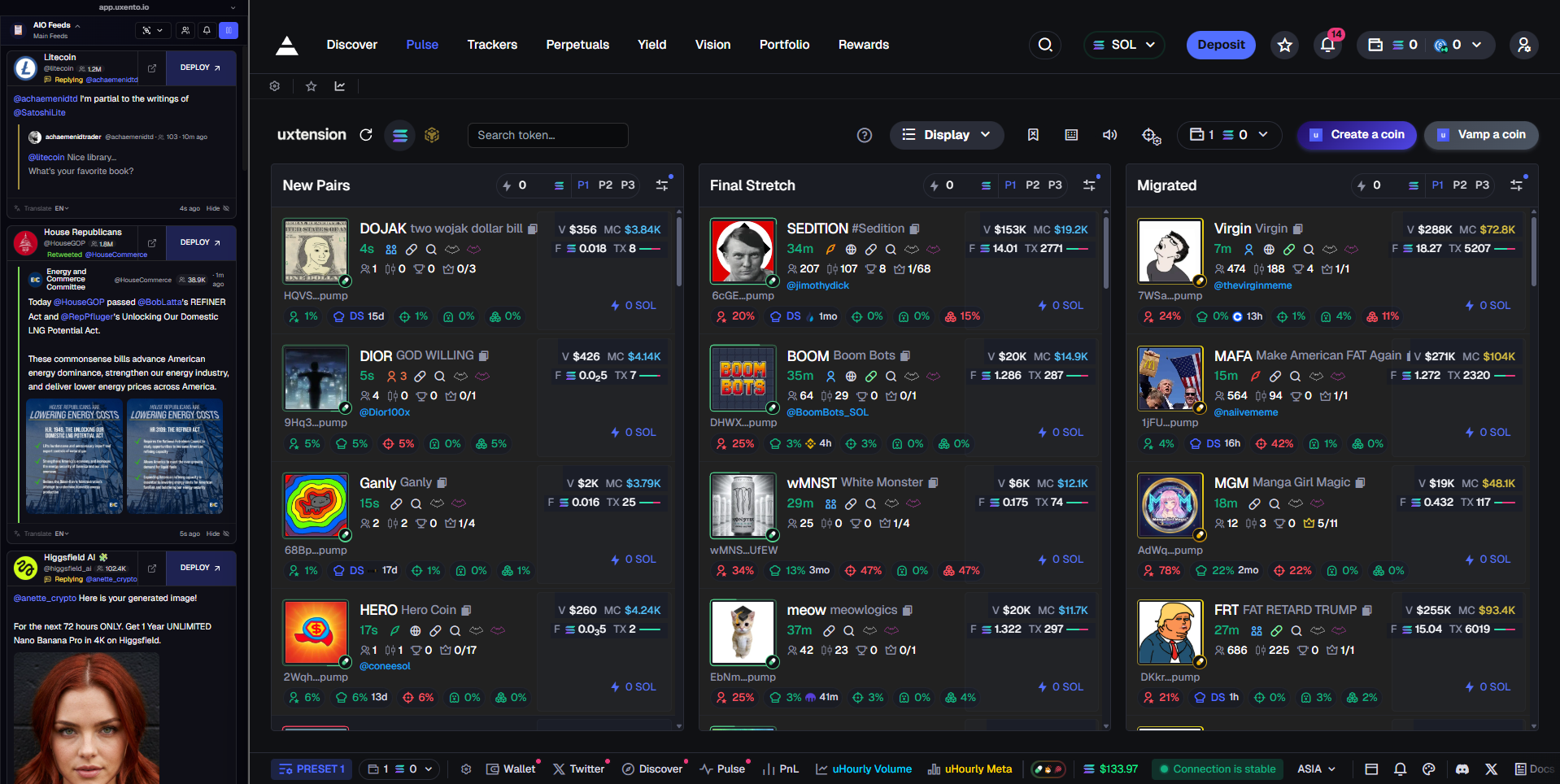Image resolution: width=1560 pixels, height=784 pixels.
Task: Open the notifications bell with badge
Action: (x=1327, y=45)
